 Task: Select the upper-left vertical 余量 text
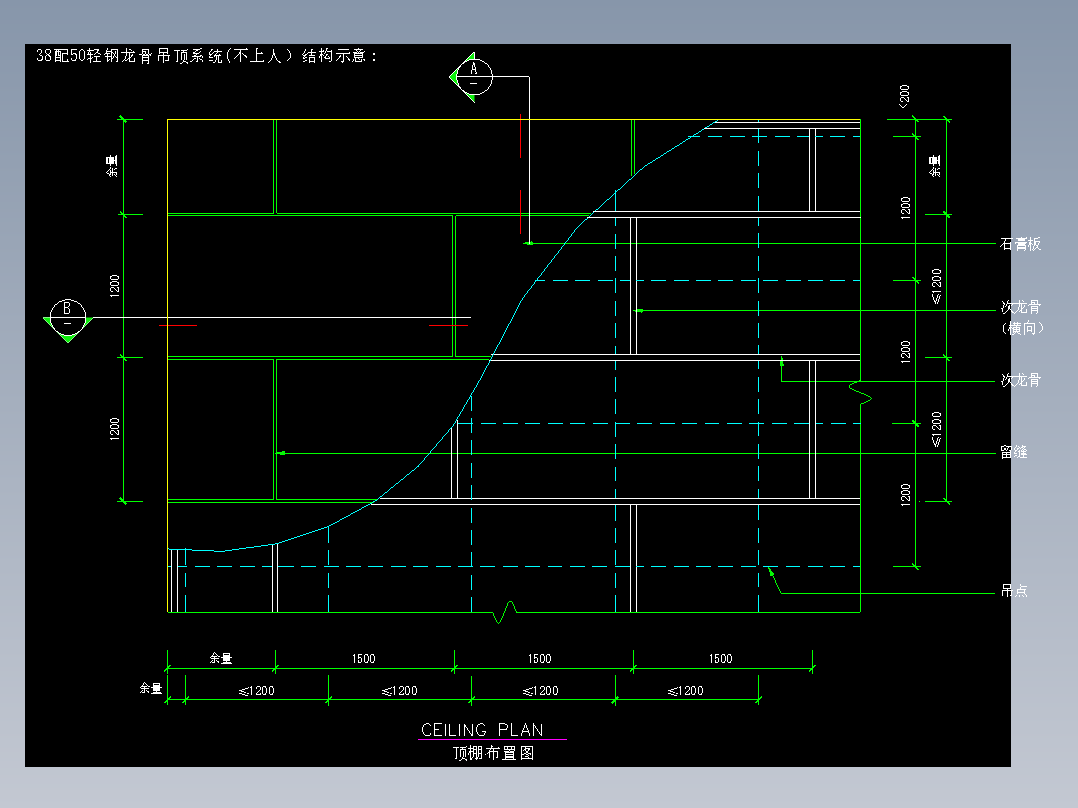pyautogui.click(x=112, y=166)
